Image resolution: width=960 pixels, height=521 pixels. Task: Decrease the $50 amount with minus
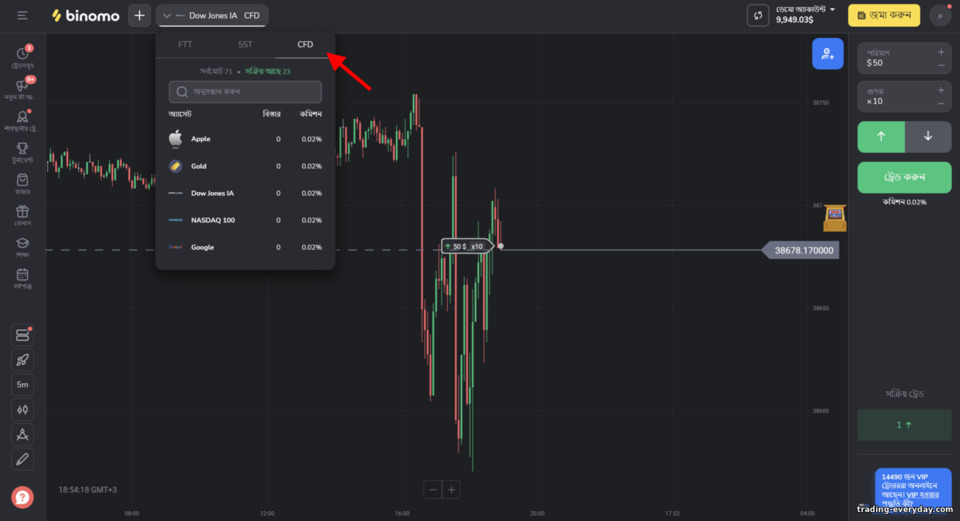point(941,66)
